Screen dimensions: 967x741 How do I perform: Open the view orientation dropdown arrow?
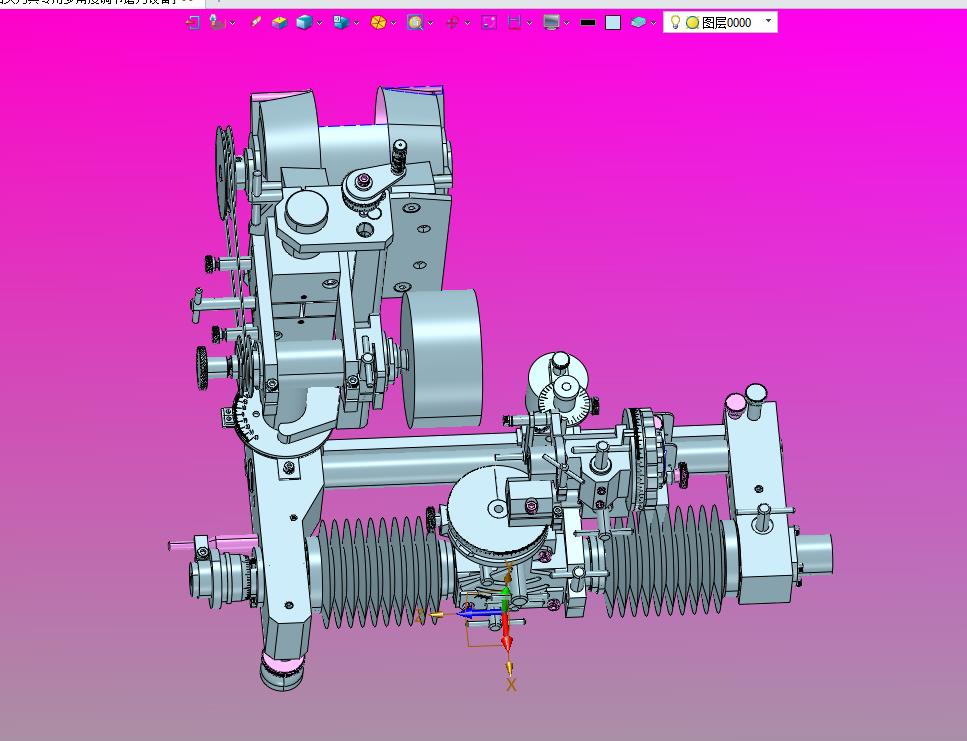[x=356, y=23]
